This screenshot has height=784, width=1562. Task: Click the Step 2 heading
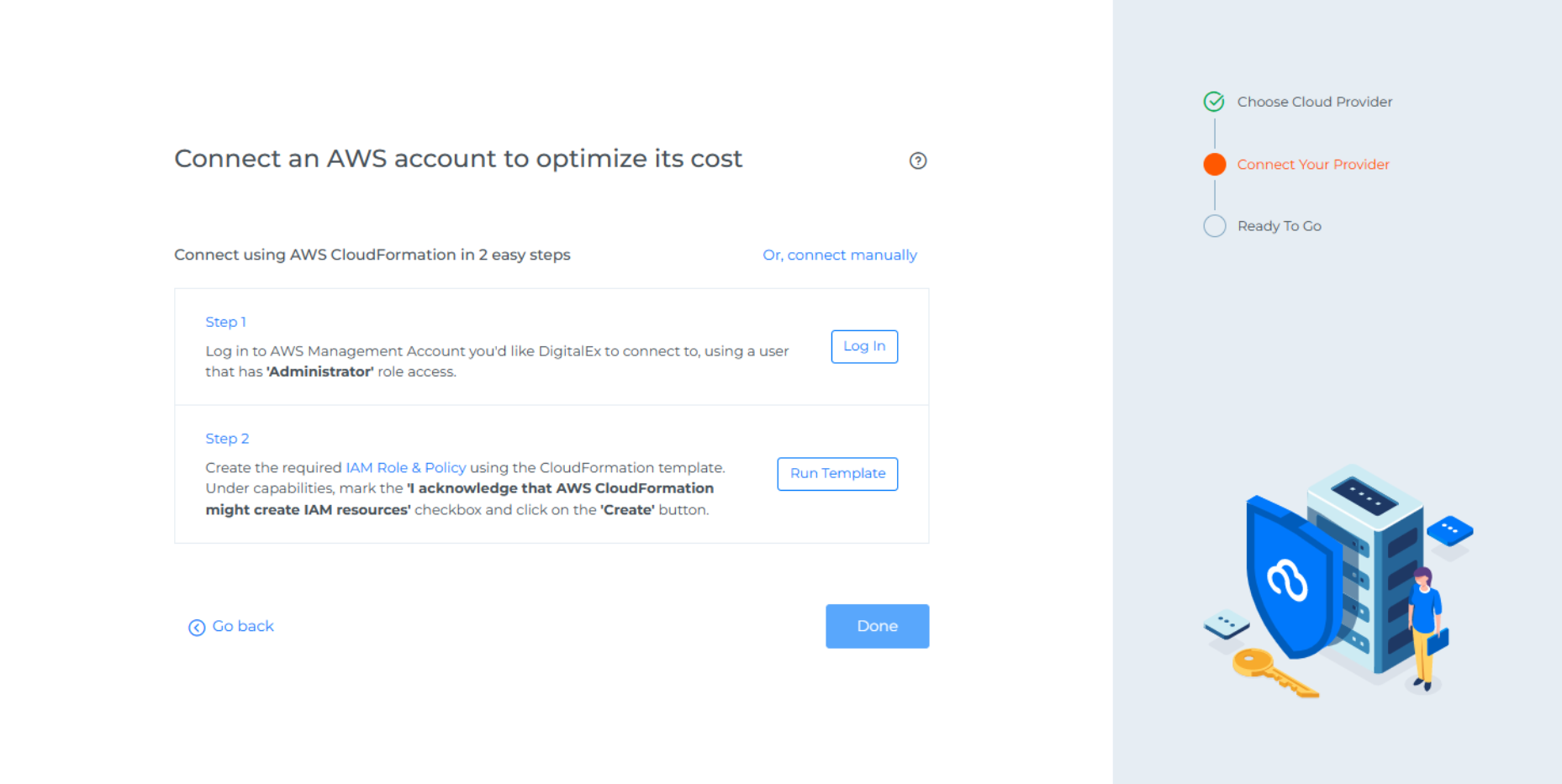(227, 439)
